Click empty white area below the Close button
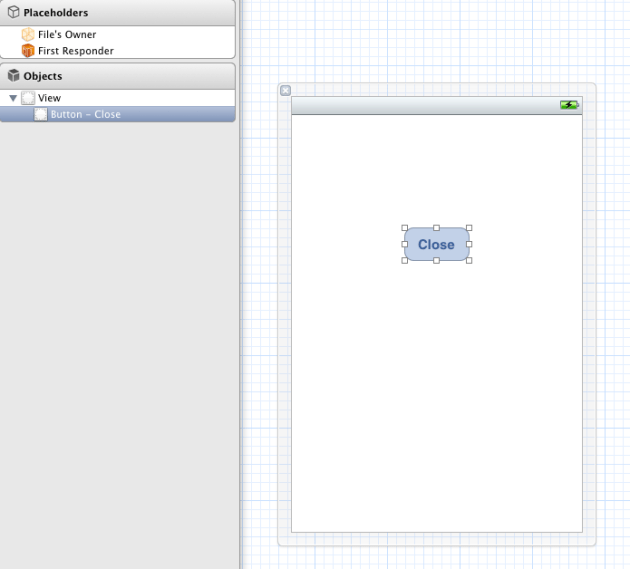The width and height of the screenshot is (630, 569). click(436, 400)
